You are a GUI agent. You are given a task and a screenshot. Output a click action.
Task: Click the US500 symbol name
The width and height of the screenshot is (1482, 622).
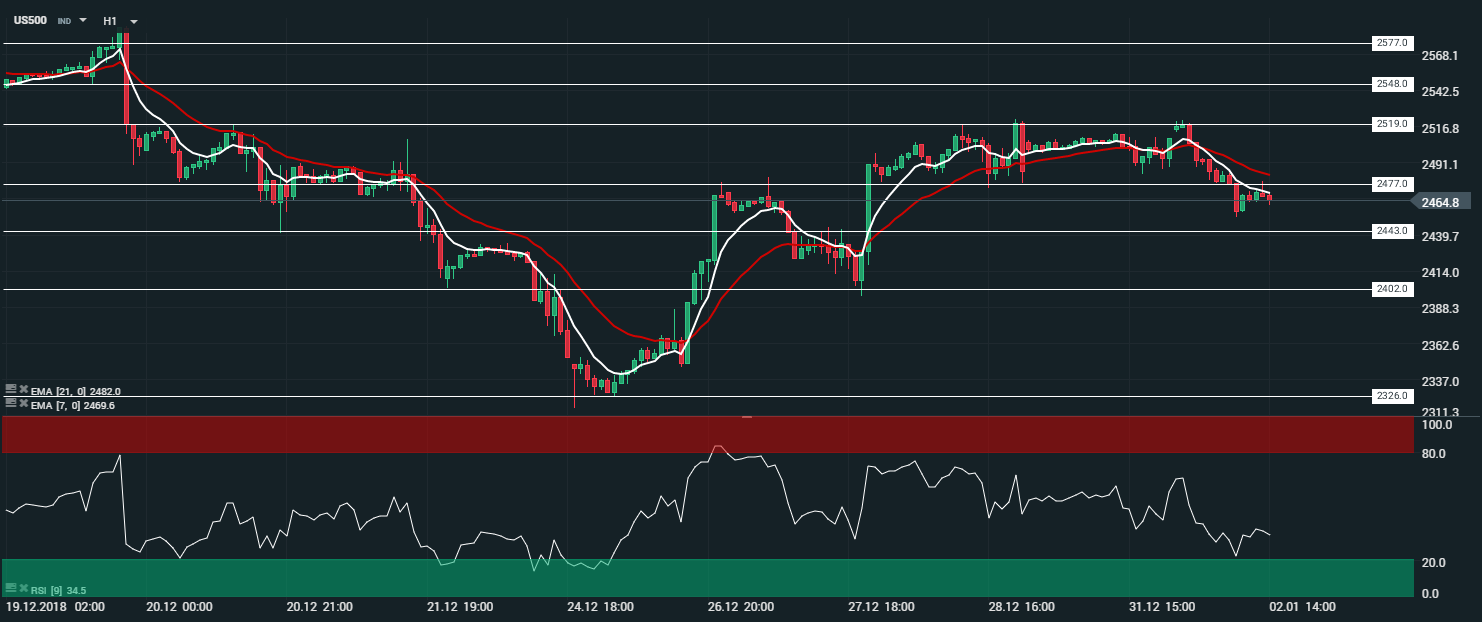click(x=30, y=20)
